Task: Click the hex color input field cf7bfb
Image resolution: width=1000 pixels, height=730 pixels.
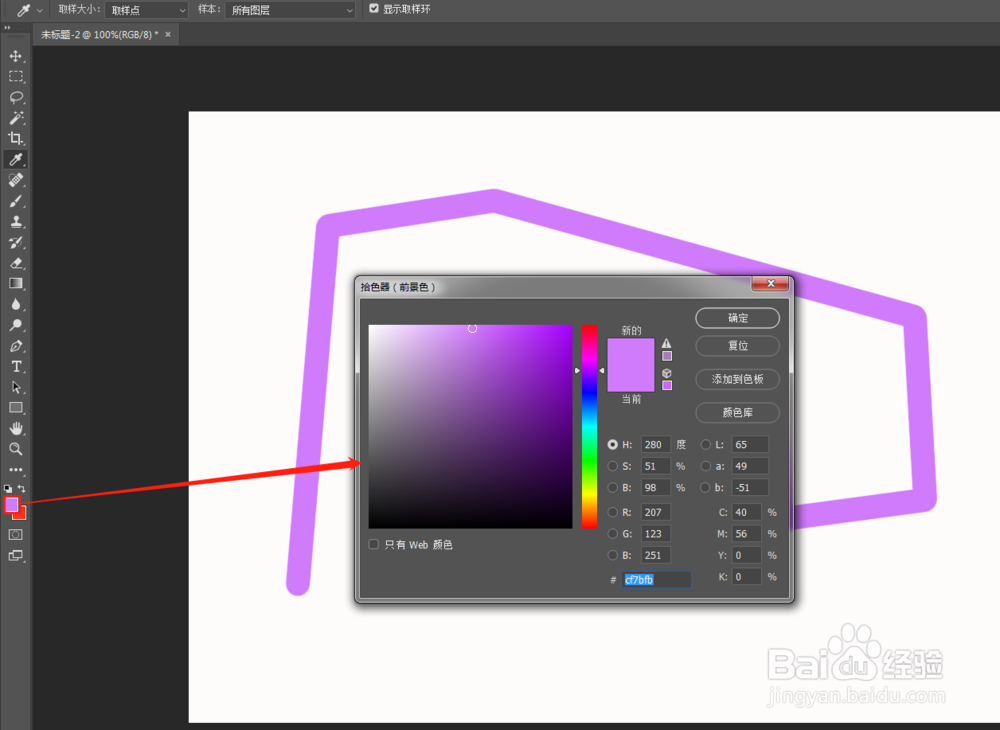Action: pyautogui.click(x=655, y=579)
